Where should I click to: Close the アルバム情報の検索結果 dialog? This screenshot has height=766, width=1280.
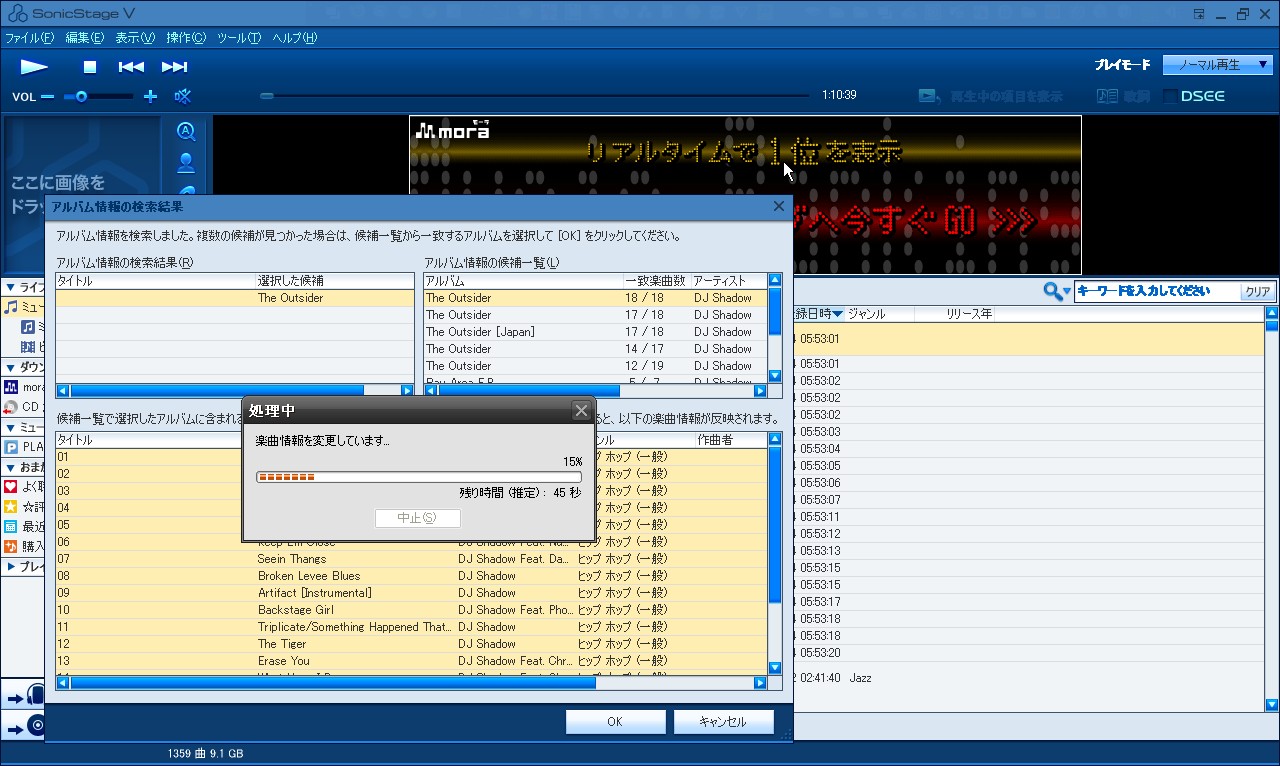(x=779, y=206)
